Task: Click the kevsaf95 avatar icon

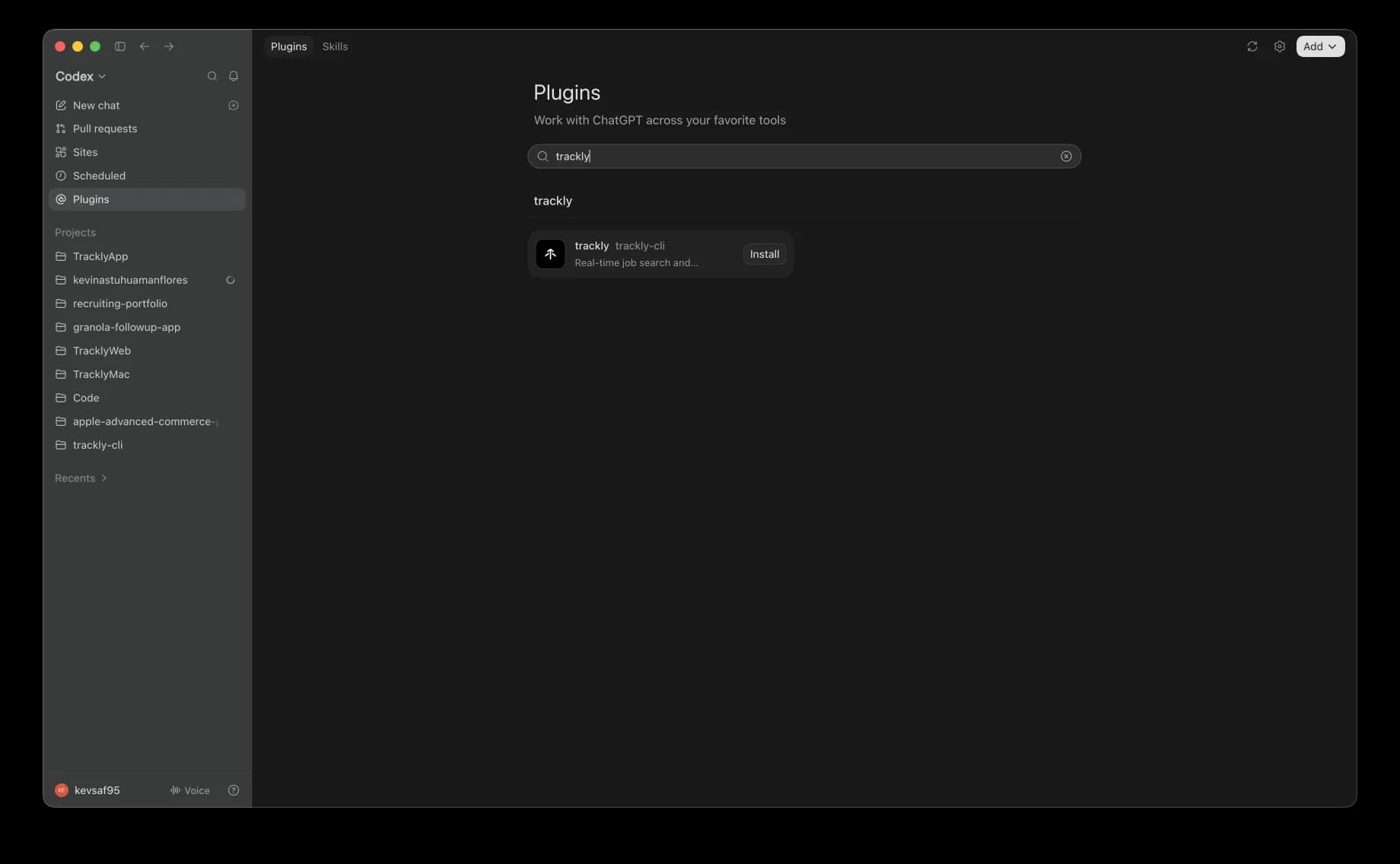Action: (x=62, y=790)
